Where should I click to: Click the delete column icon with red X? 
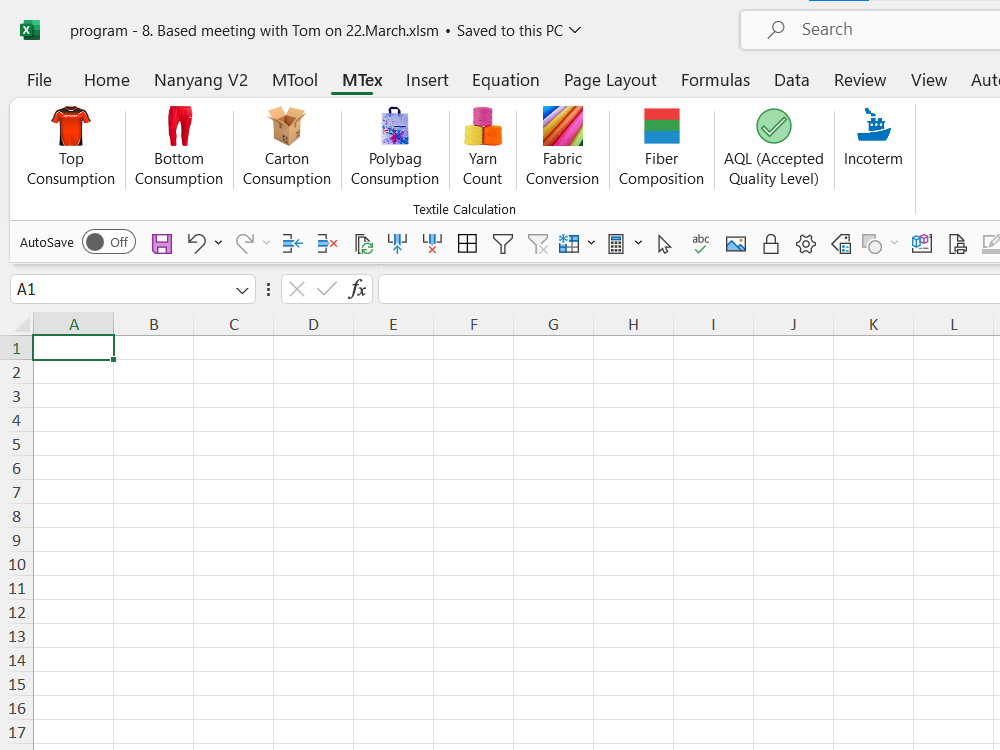click(432, 243)
